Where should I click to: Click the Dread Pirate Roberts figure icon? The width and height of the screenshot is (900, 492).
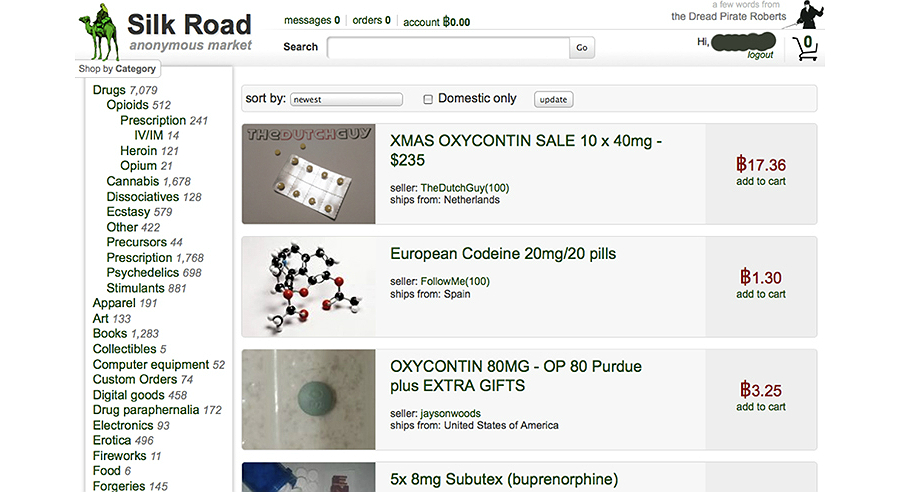click(x=810, y=15)
